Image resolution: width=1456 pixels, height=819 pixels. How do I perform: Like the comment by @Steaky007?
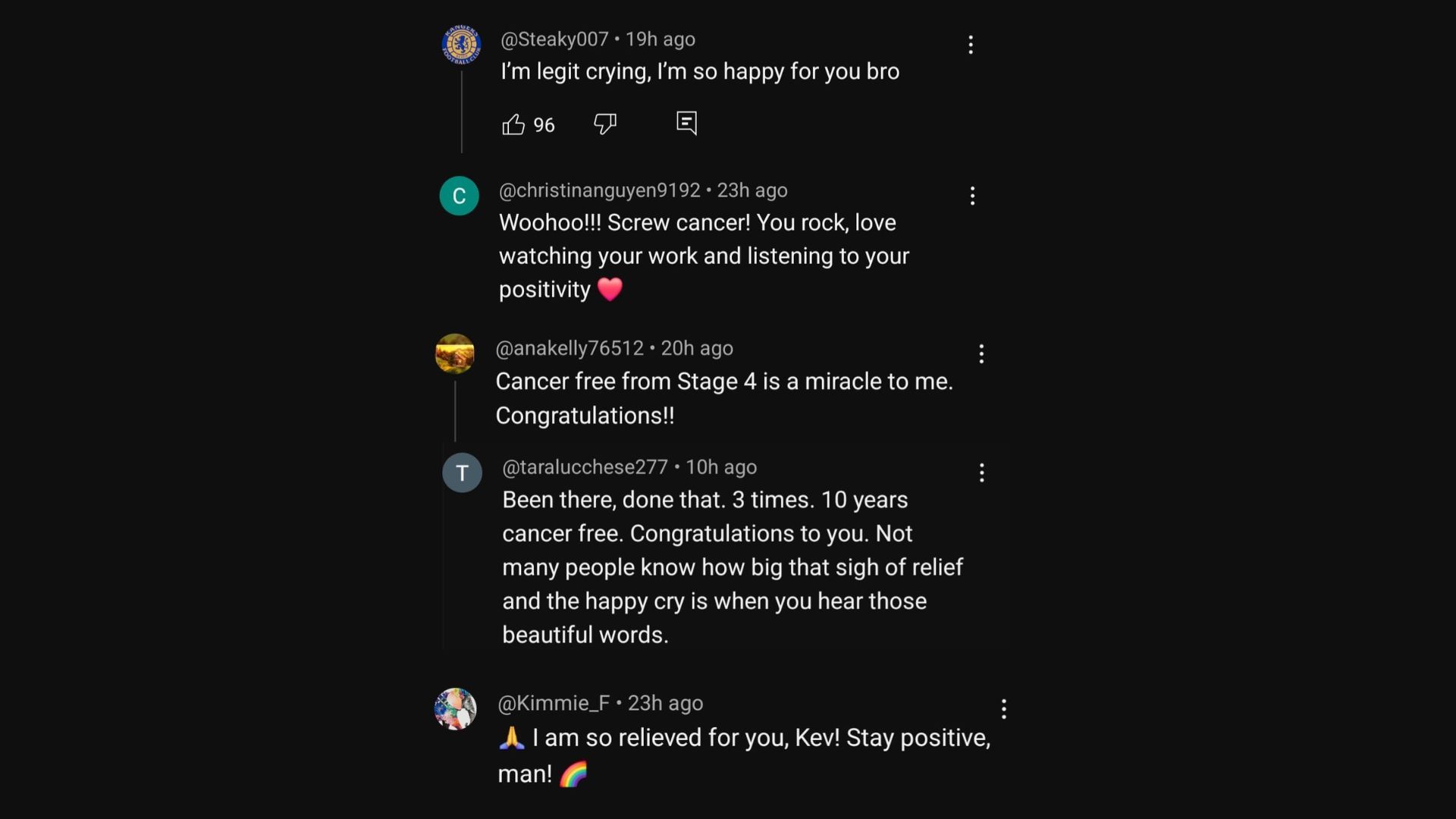[x=513, y=124]
